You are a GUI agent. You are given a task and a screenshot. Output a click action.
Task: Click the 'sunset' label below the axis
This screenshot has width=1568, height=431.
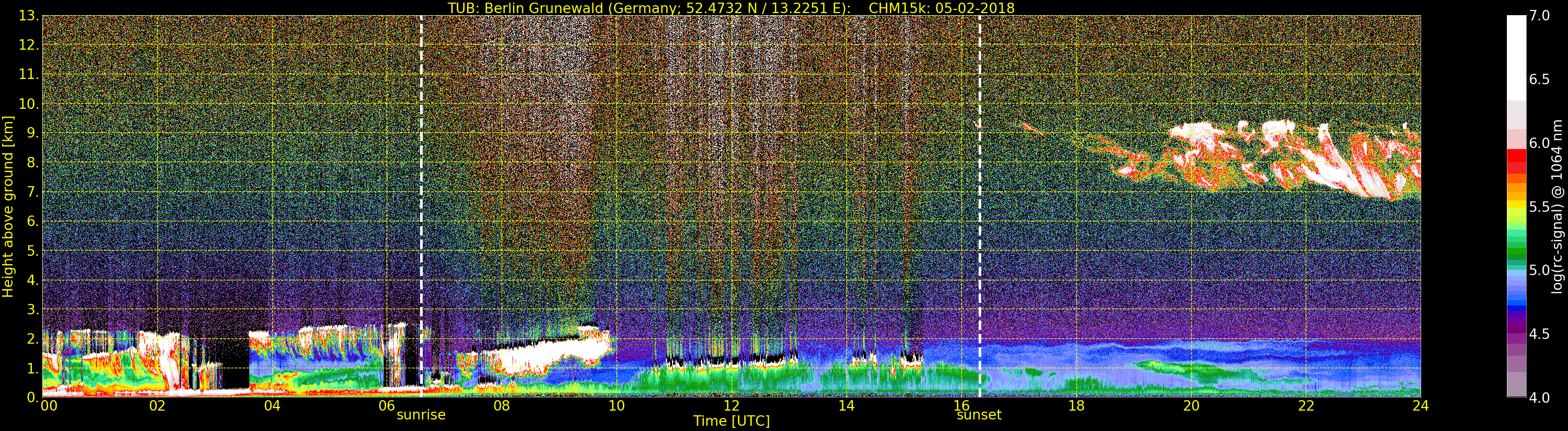pyautogui.click(x=979, y=415)
